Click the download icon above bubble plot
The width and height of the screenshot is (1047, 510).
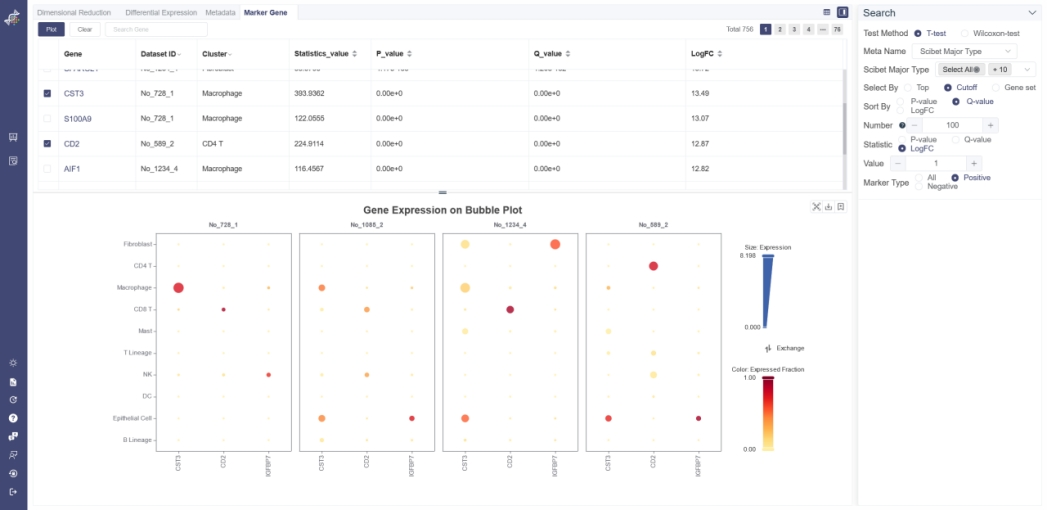[x=829, y=207]
